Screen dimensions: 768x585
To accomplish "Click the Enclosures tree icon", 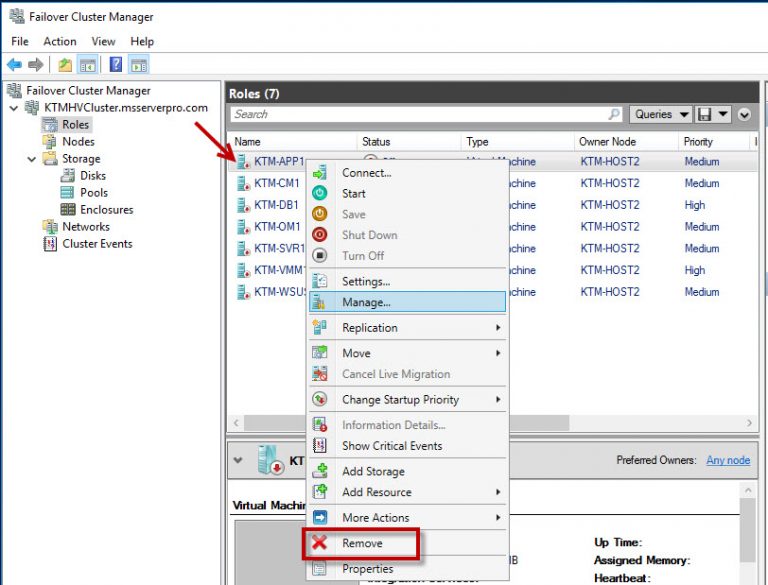I will 68,209.
